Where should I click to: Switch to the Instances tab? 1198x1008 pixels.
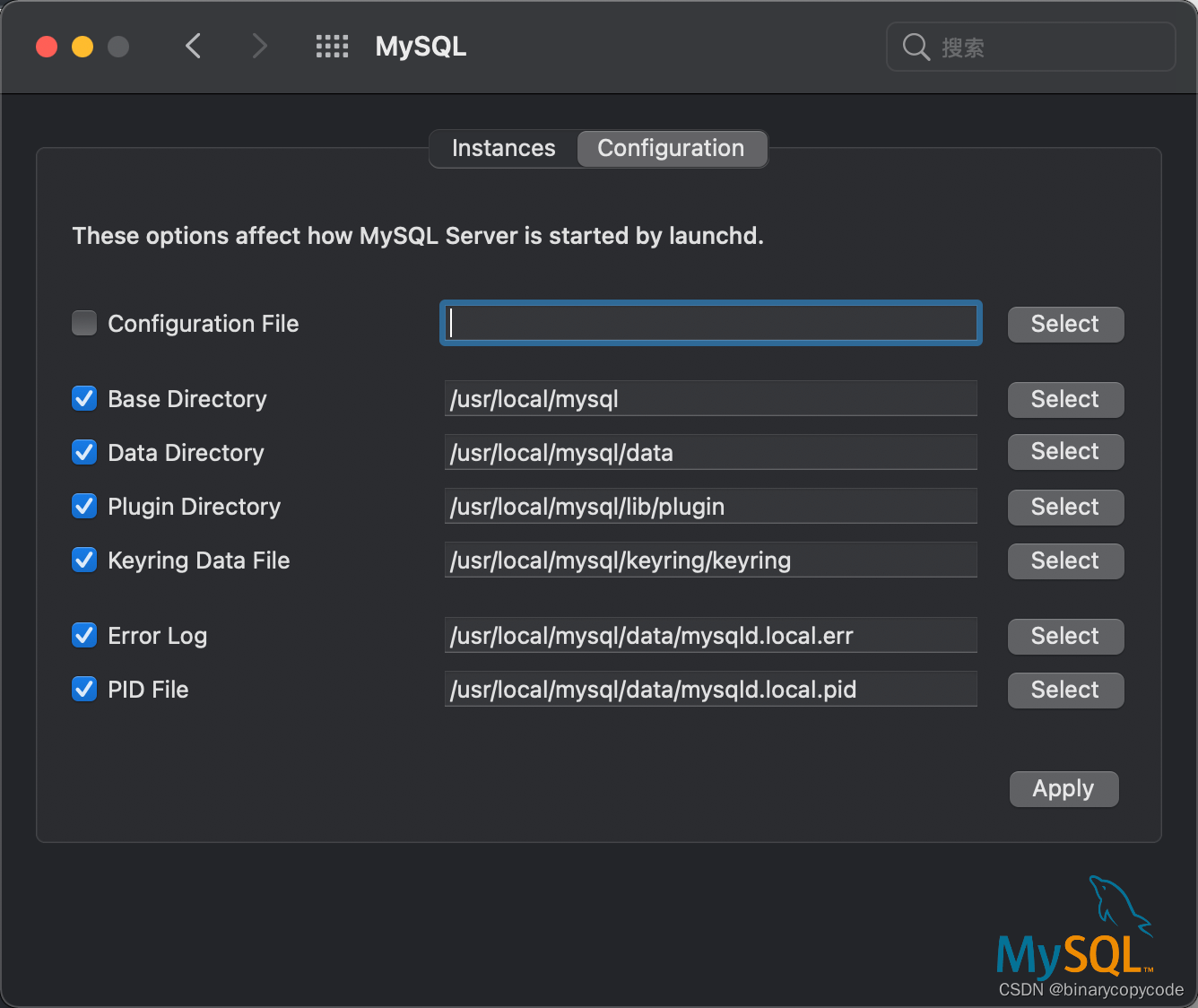point(503,148)
